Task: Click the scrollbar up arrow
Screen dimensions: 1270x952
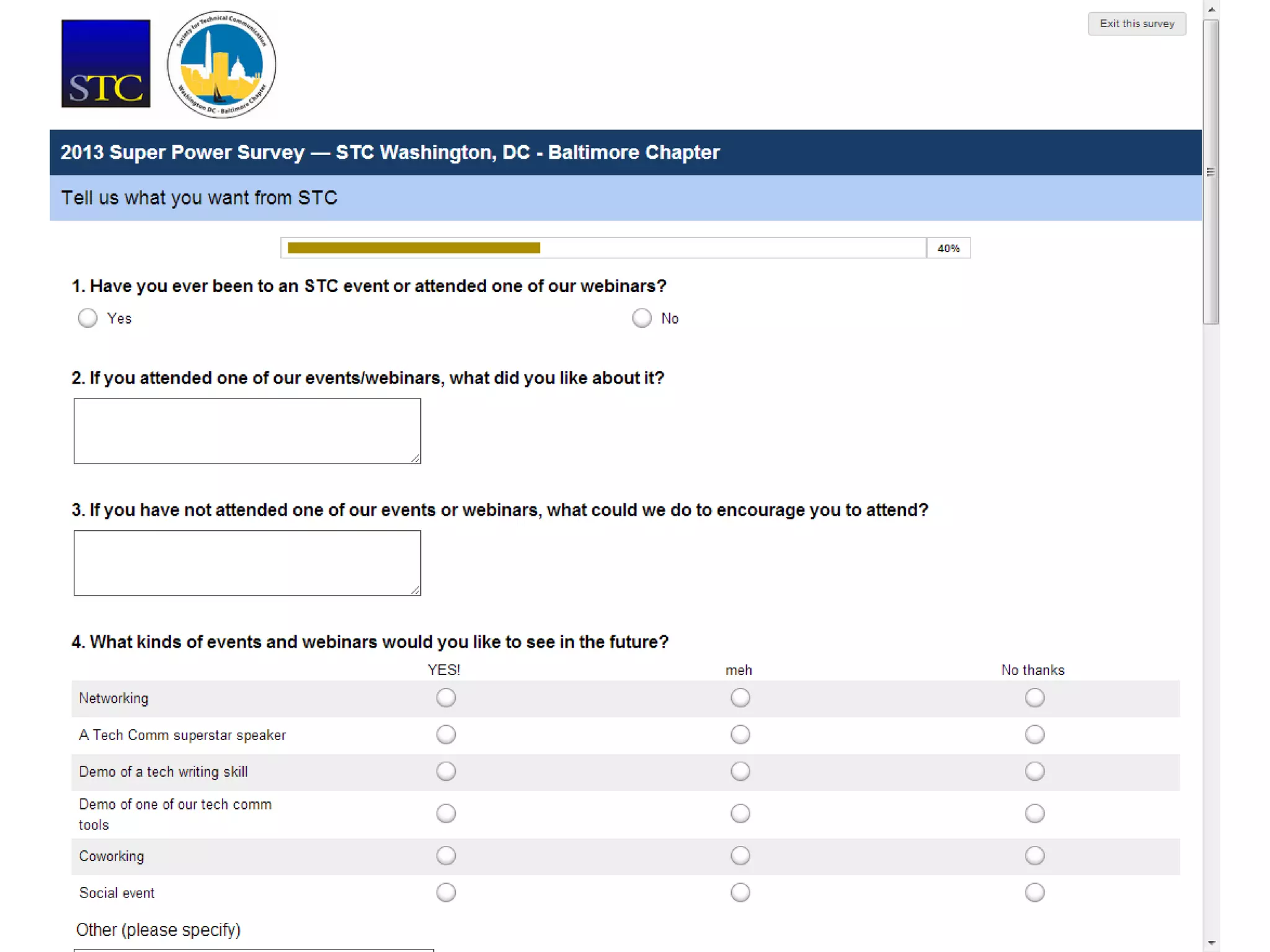Action: coord(1211,9)
